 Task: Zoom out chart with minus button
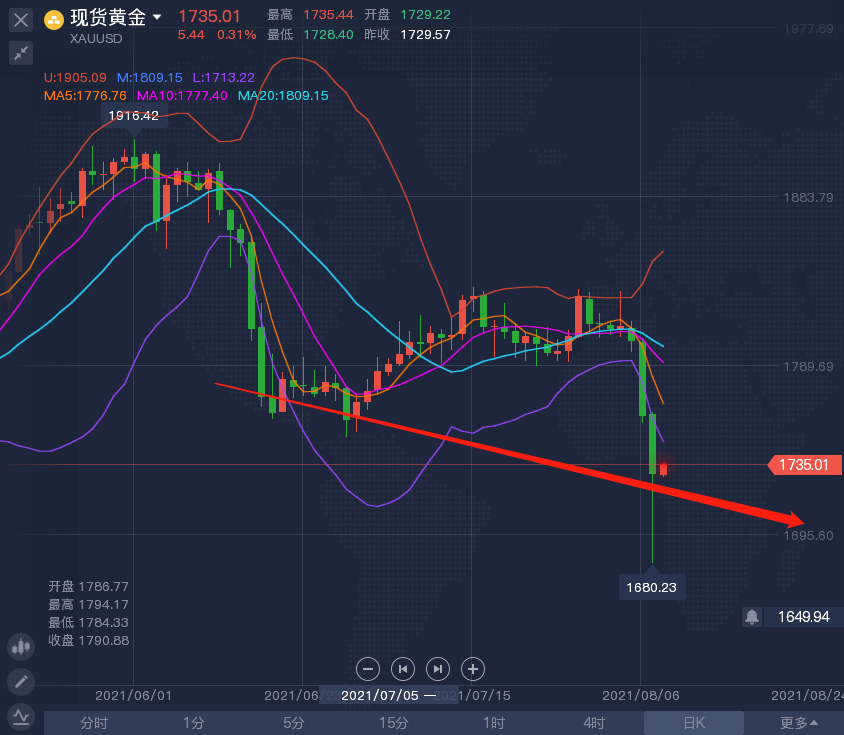368,669
